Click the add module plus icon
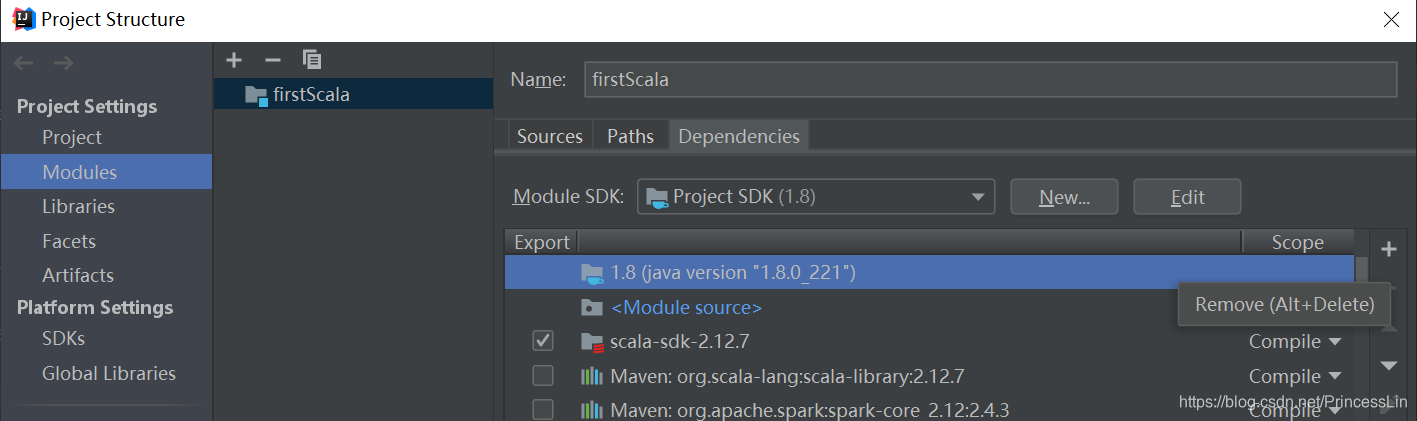Viewport: 1417px width, 421px height. 234,60
